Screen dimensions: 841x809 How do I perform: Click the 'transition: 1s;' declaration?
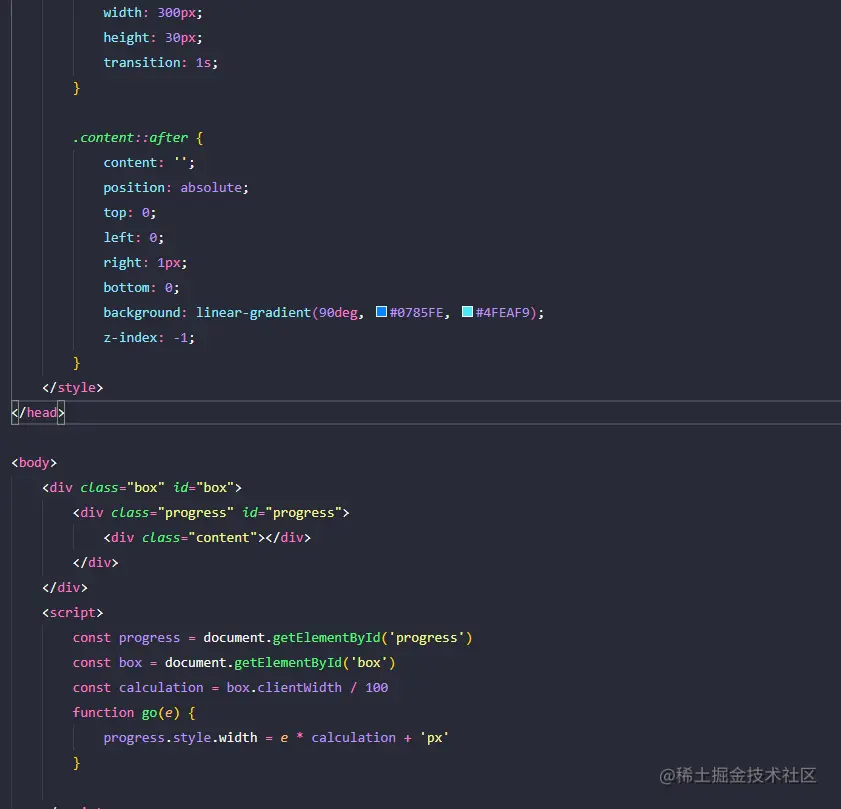(160, 63)
